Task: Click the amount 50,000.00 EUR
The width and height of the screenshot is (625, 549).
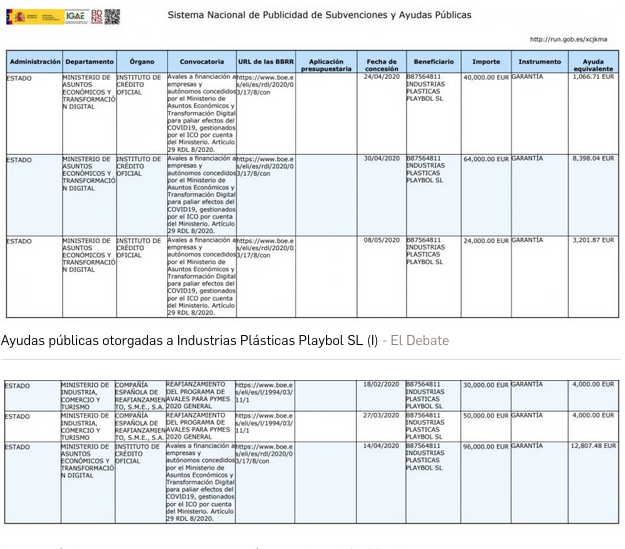Action: click(485, 416)
